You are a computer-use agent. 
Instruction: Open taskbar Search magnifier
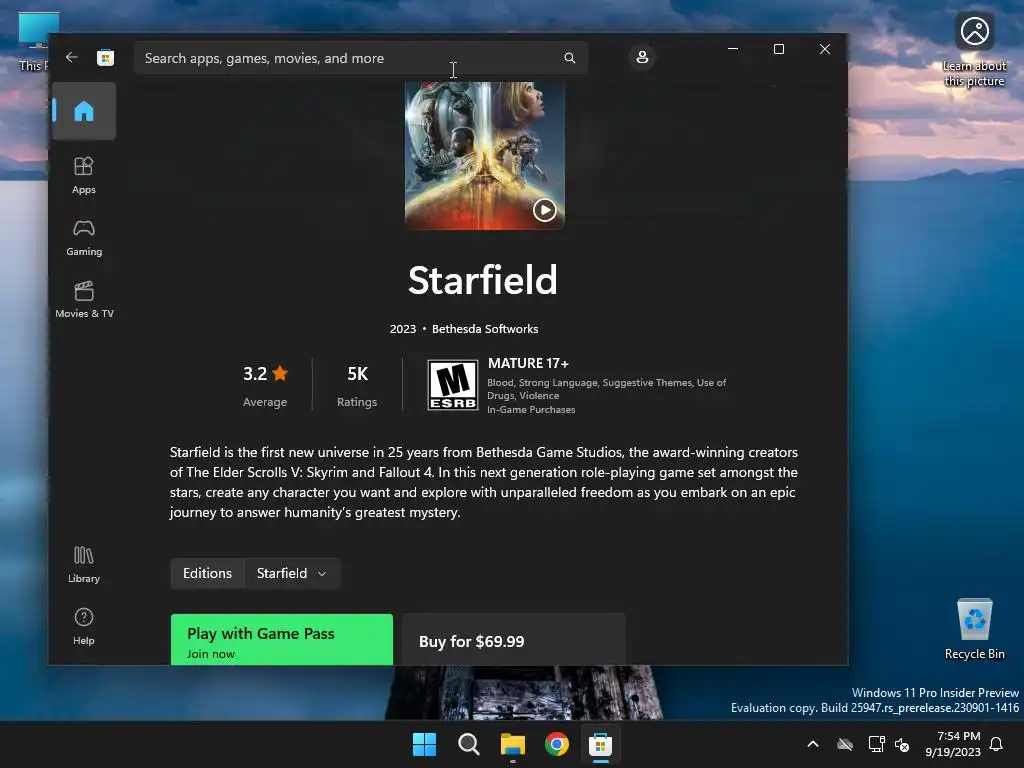click(468, 744)
